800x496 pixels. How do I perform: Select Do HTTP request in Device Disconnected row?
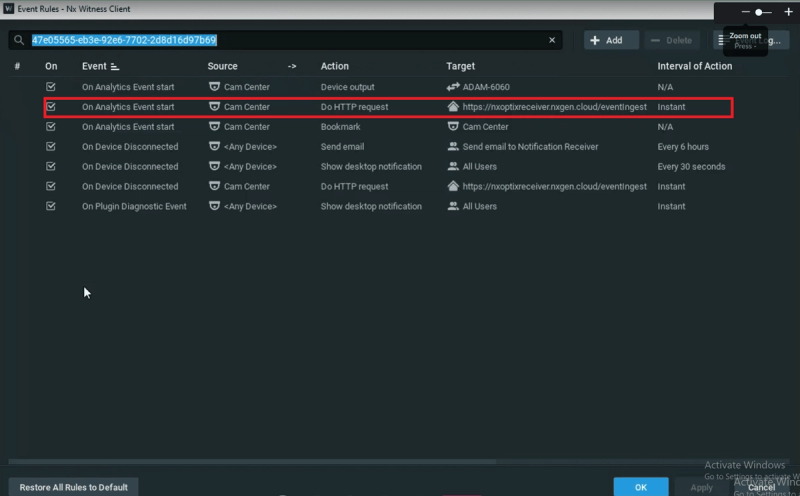pyautogui.click(x=354, y=187)
